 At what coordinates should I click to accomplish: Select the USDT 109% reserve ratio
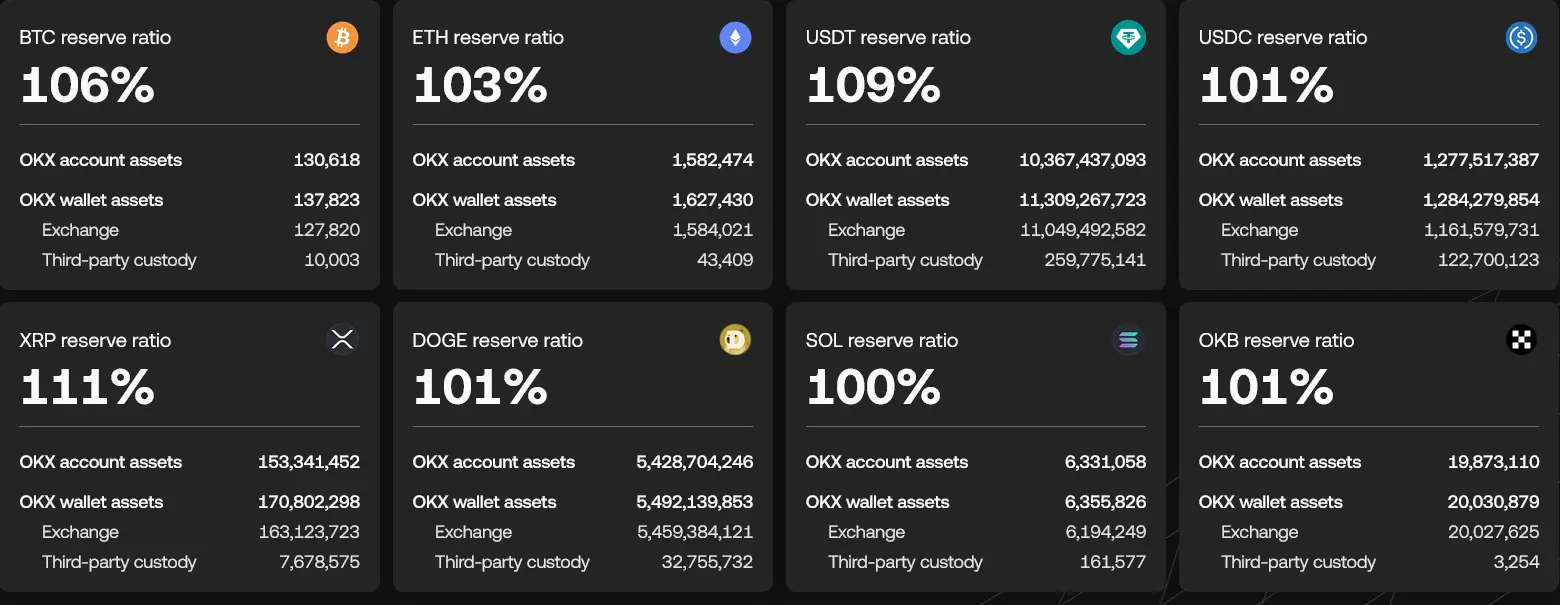[x=873, y=85]
